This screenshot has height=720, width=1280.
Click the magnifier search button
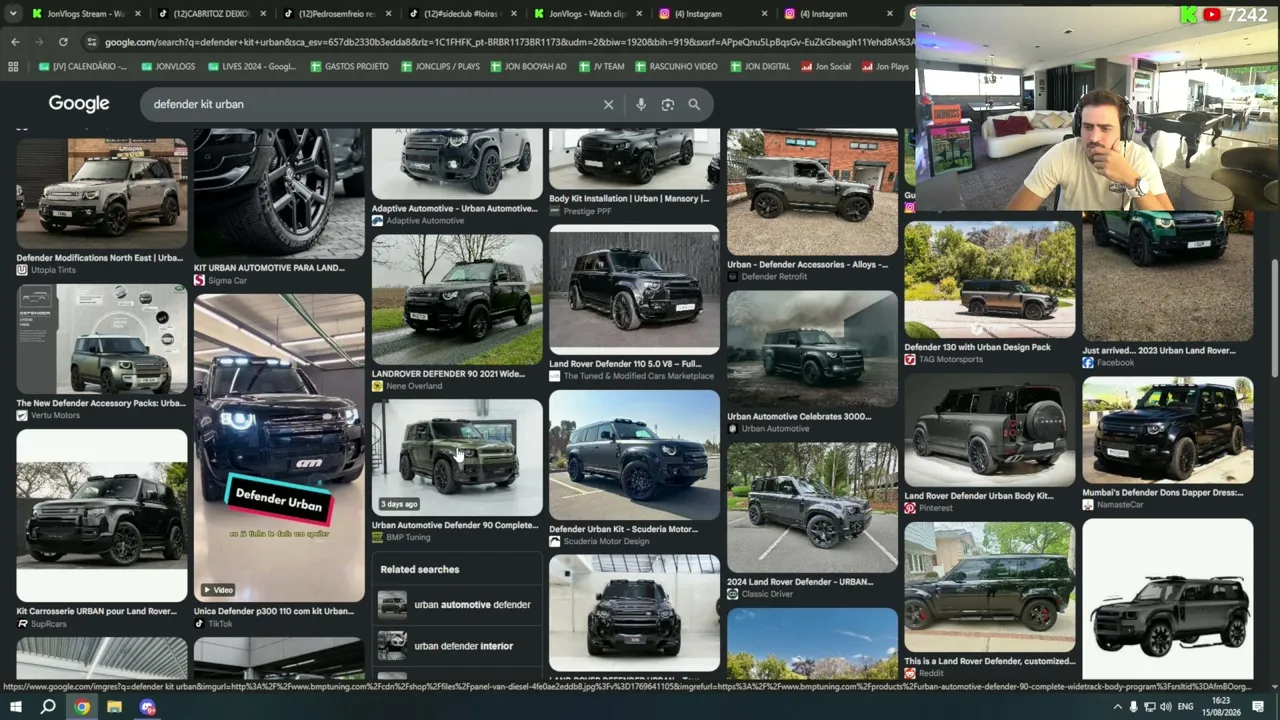point(694,104)
